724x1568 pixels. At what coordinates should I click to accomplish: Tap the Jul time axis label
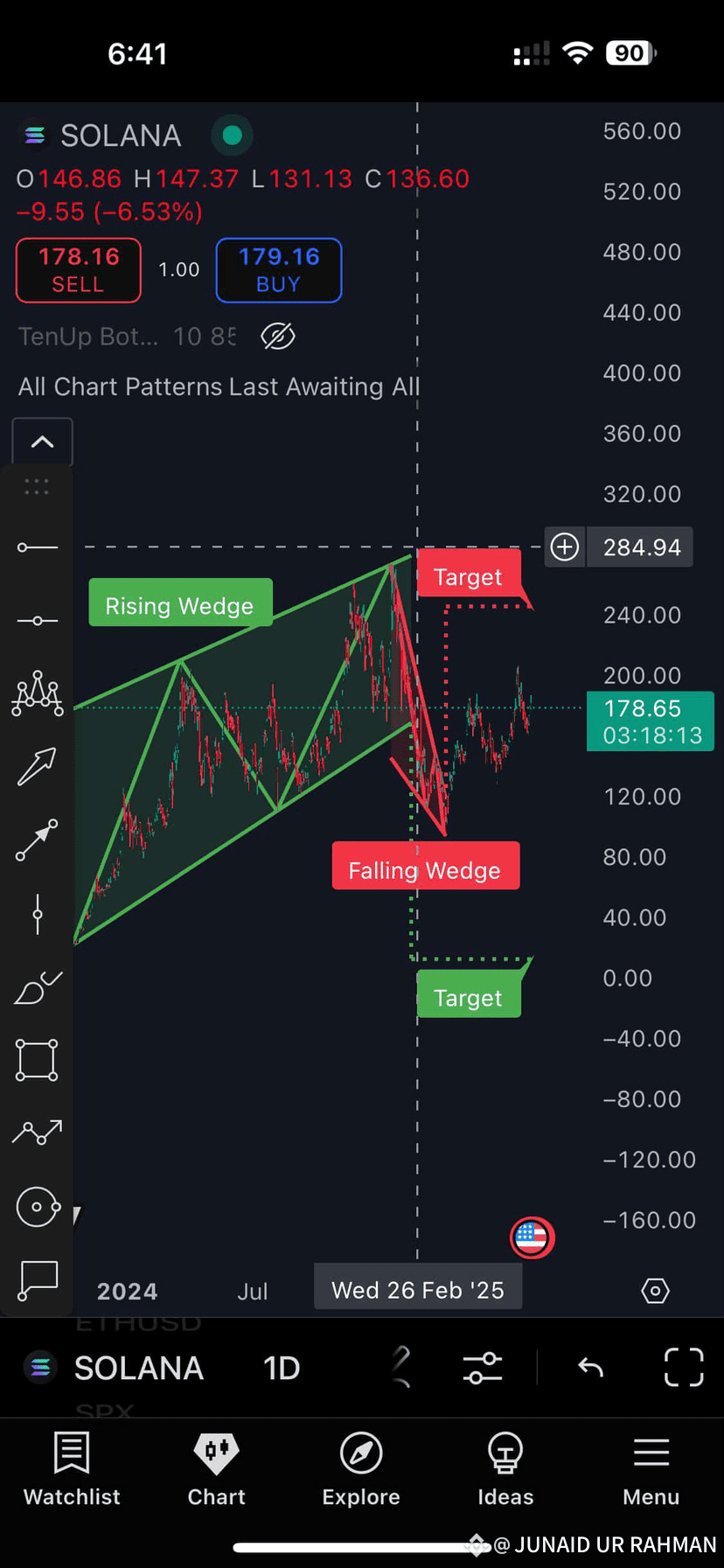(252, 1292)
